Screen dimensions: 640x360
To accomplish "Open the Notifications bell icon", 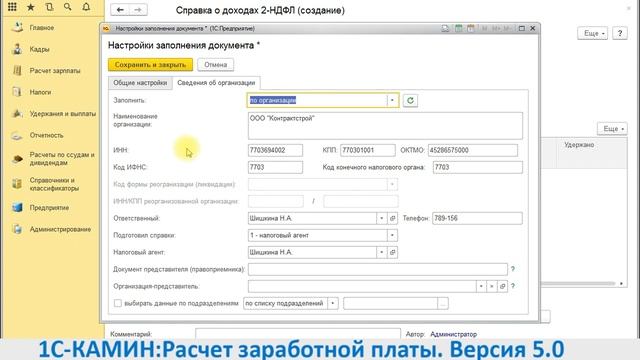I will coord(86,7).
